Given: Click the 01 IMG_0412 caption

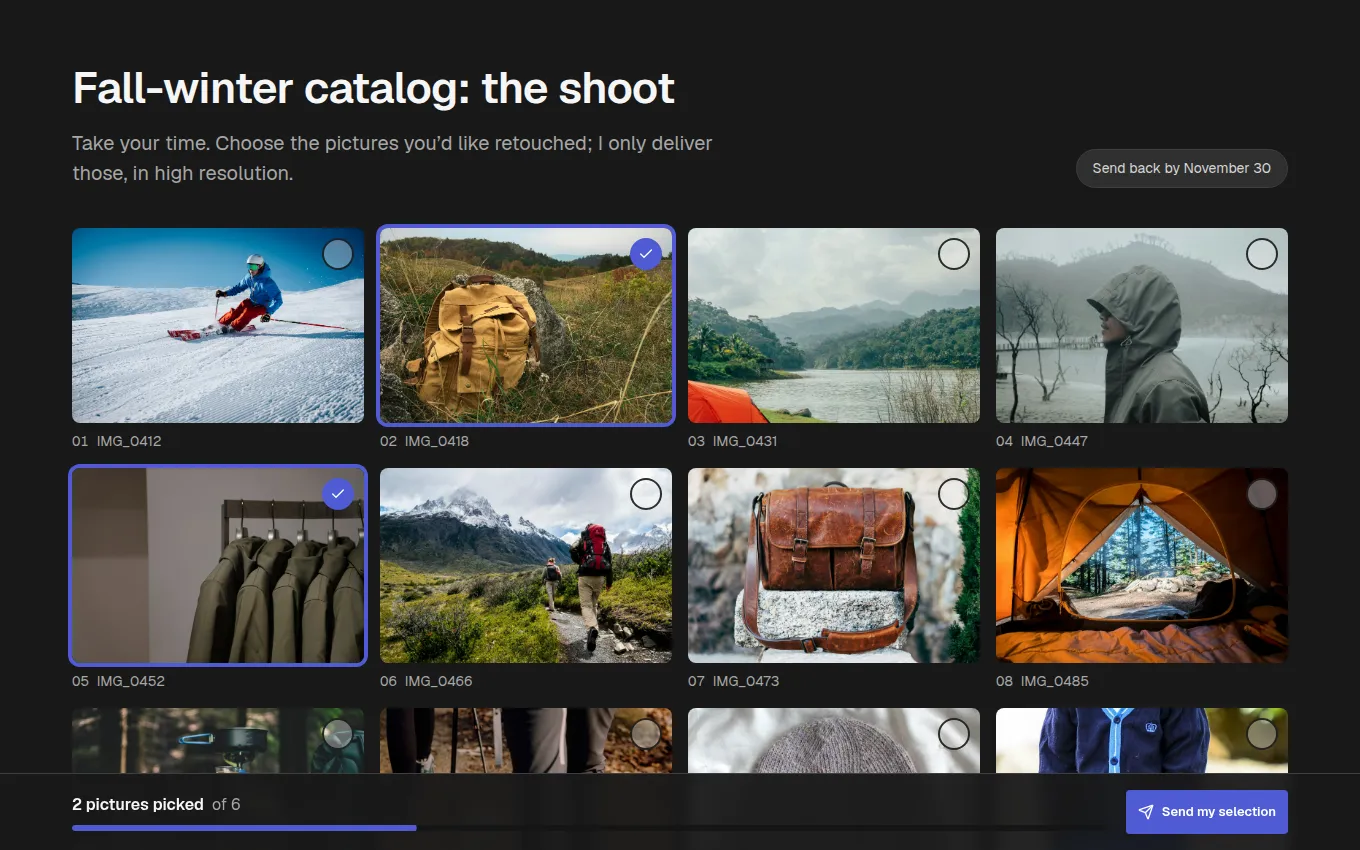Looking at the screenshot, I should click(117, 441).
